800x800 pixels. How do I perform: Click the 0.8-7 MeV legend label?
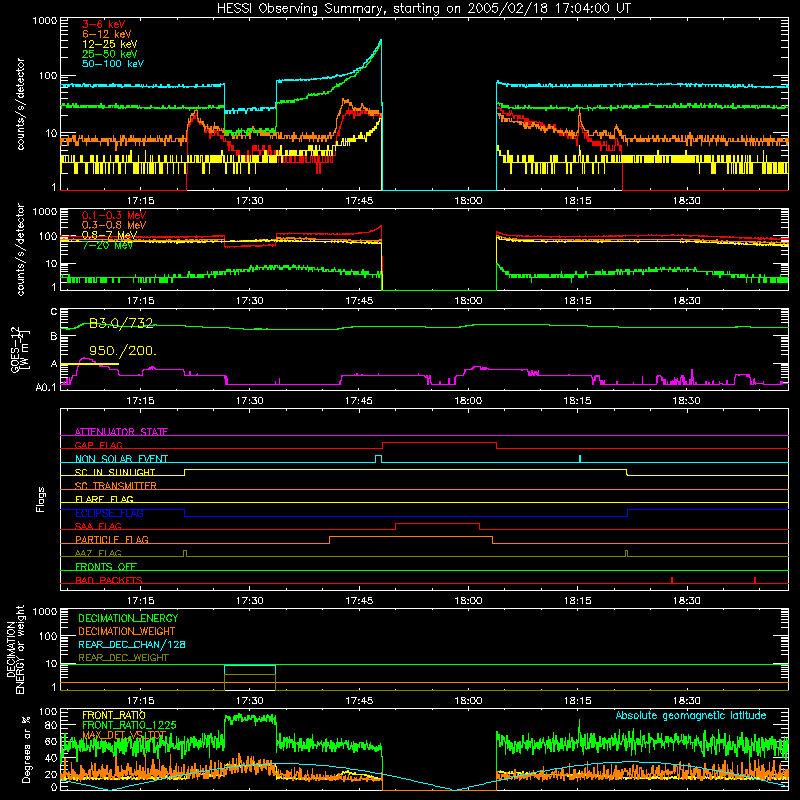pyautogui.click(x=109, y=235)
